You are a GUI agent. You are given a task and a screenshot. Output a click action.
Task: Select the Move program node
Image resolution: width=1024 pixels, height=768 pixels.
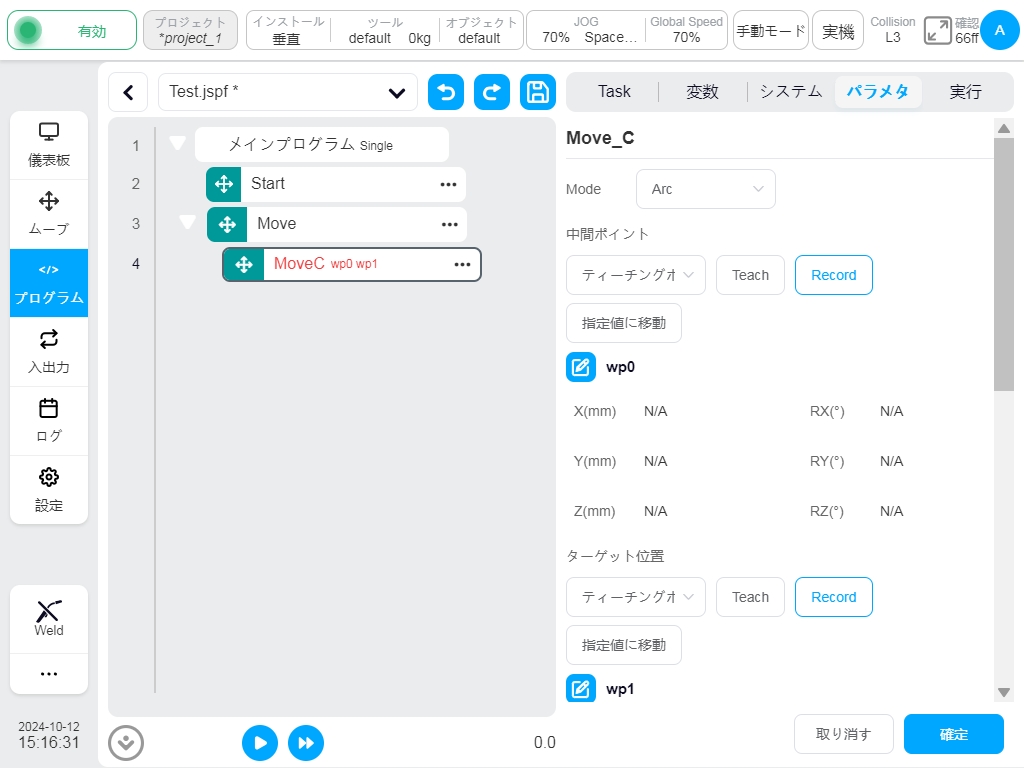[337, 225]
